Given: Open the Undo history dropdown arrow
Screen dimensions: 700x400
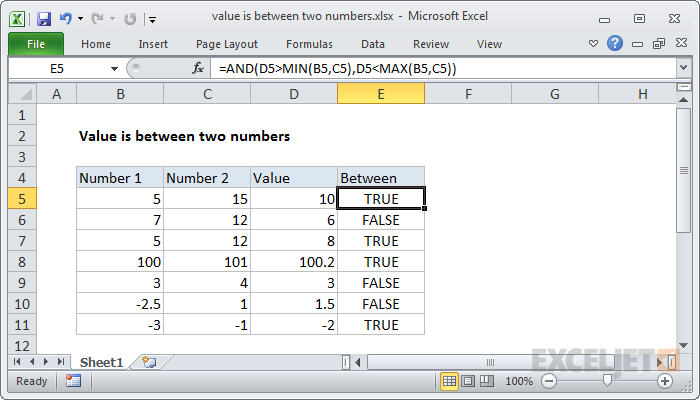Looking at the screenshot, I should (80, 19).
